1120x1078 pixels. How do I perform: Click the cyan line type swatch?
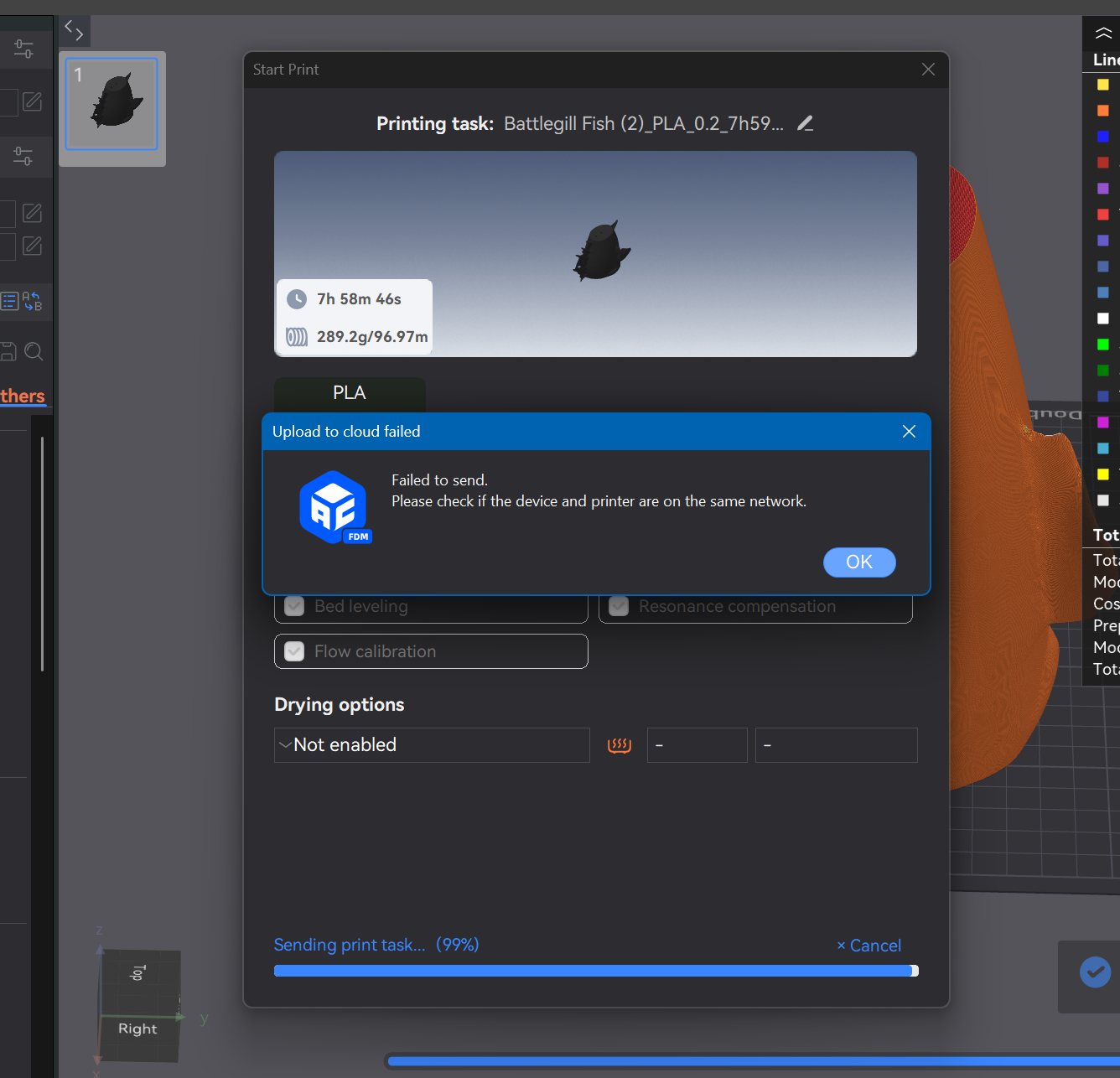tap(1103, 448)
